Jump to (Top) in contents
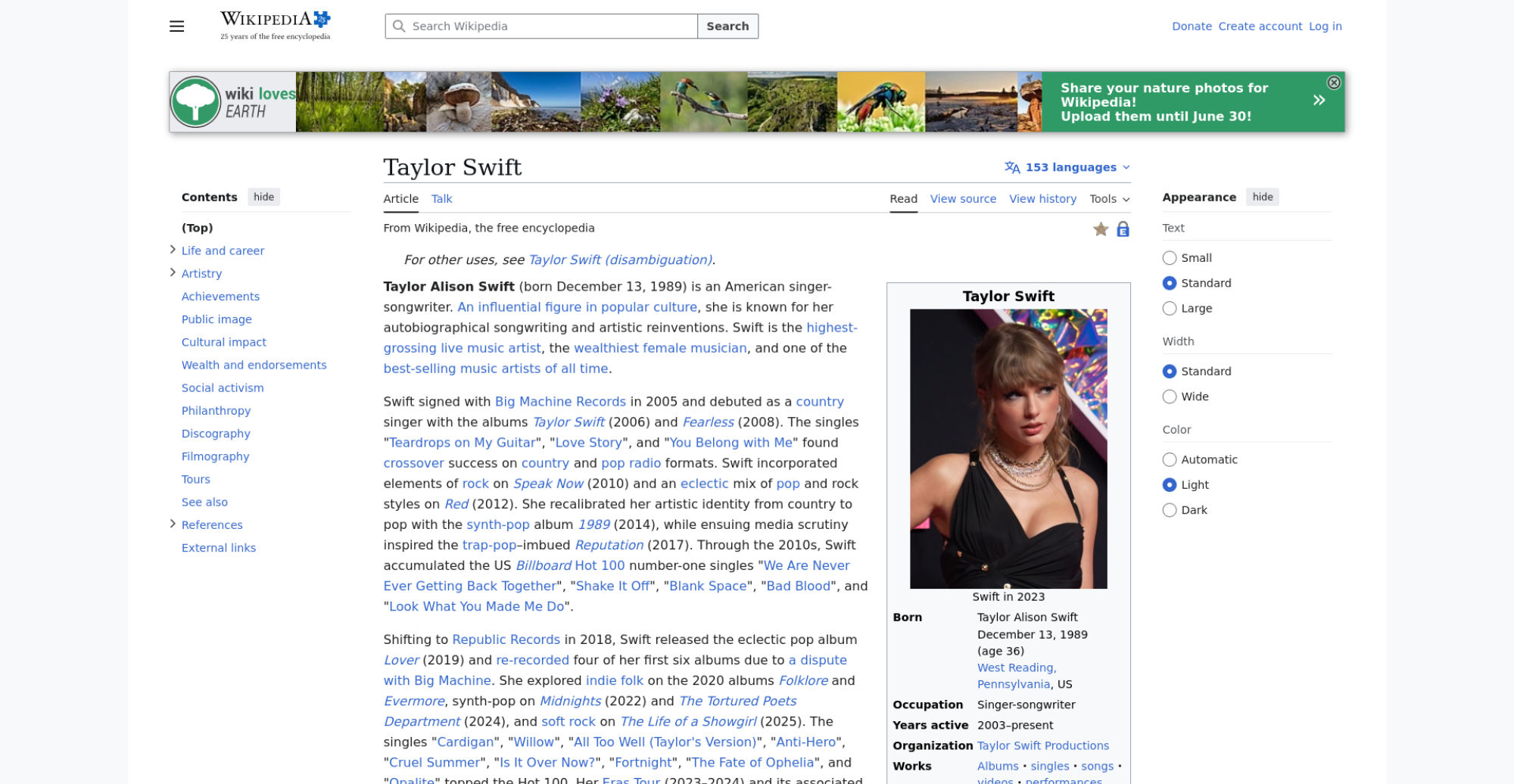1514x784 pixels. coord(197,228)
